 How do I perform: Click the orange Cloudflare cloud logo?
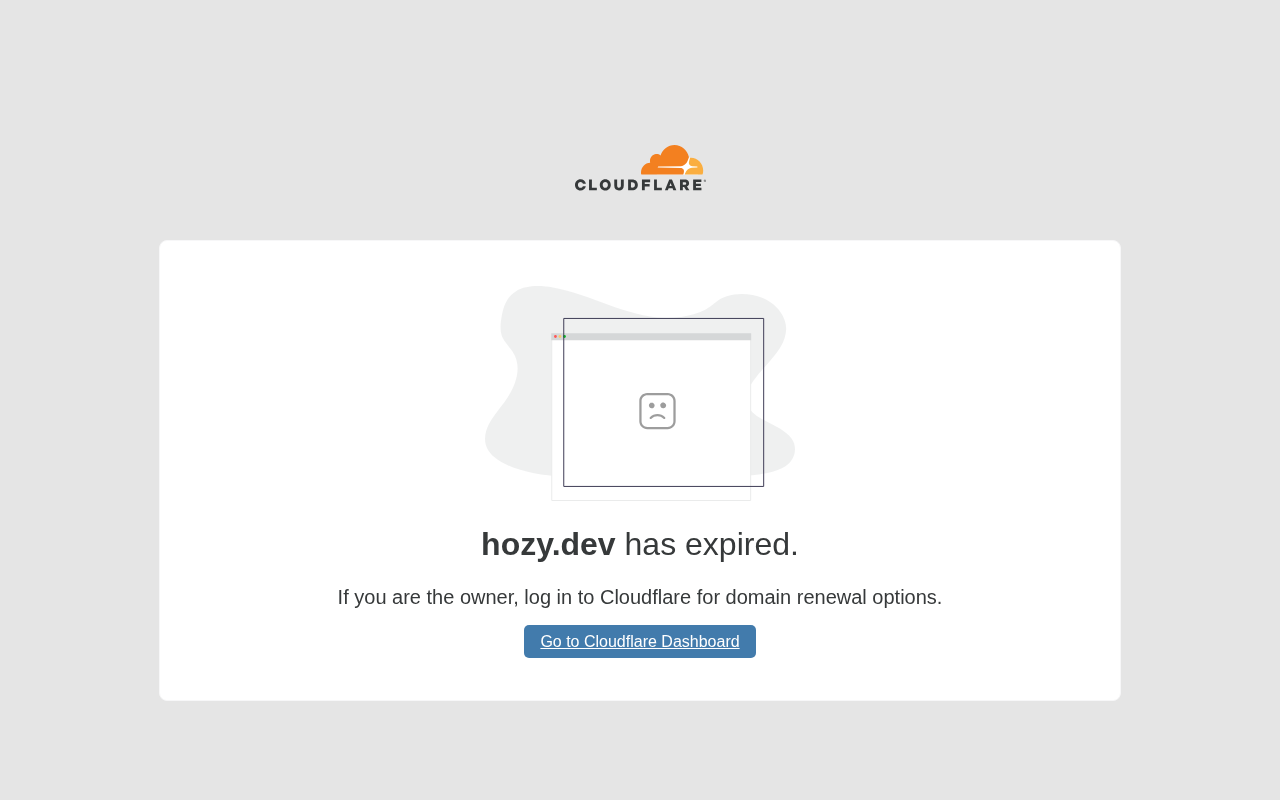pos(672,160)
